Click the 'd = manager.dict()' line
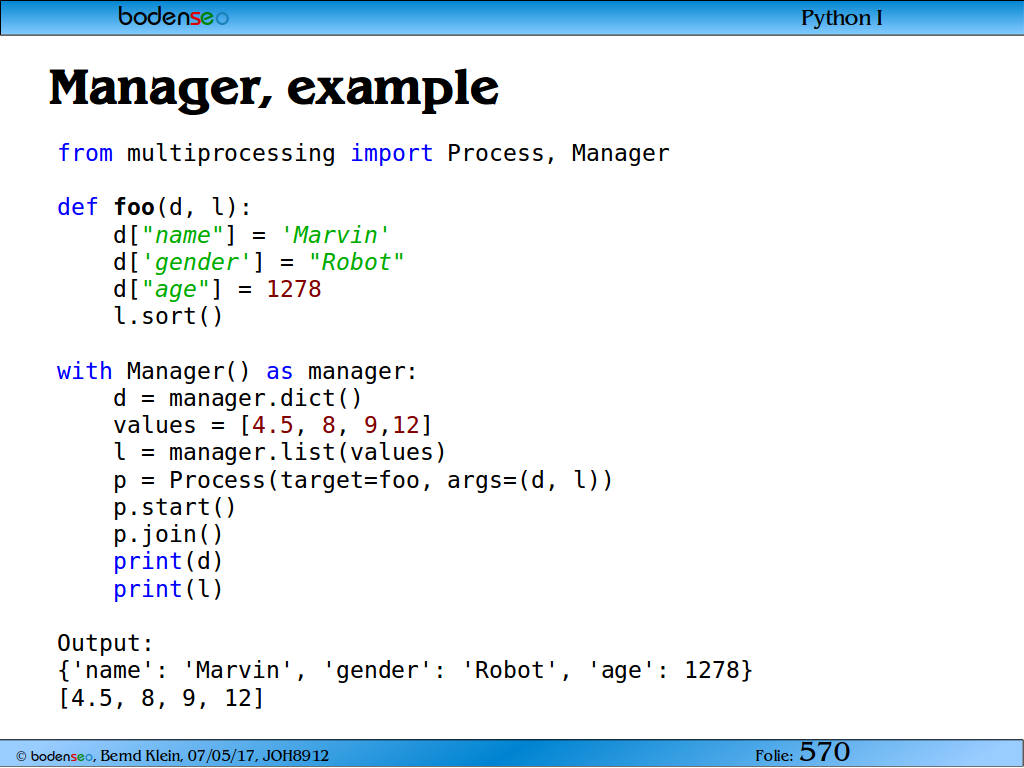Viewport: 1024px width, 768px height. (x=238, y=398)
